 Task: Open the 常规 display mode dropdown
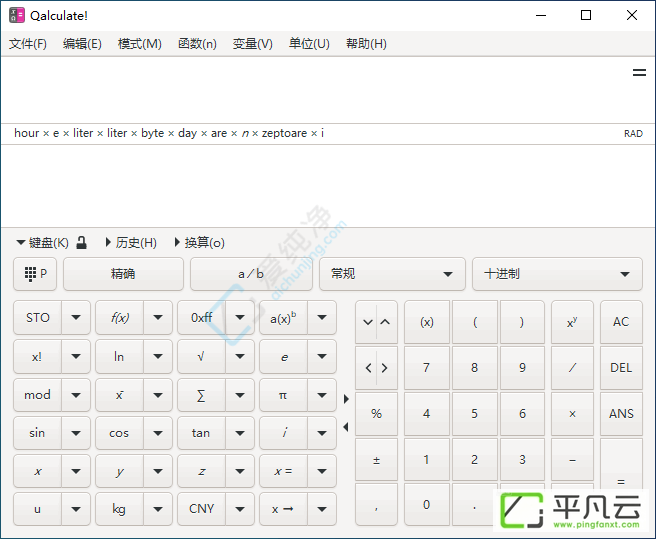click(392, 274)
